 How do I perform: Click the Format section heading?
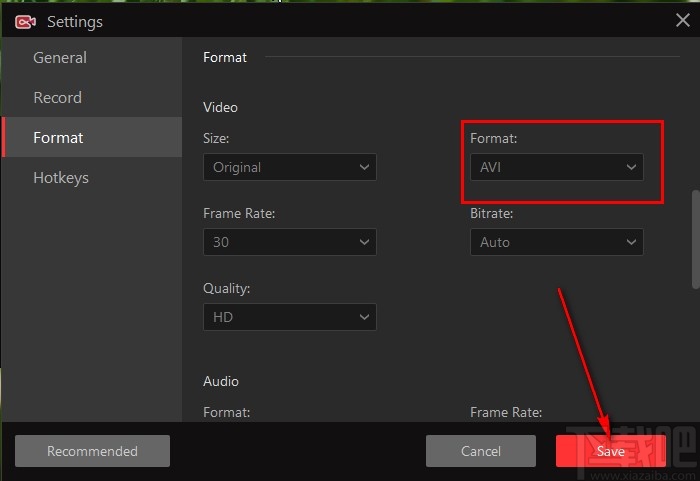pos(225,58)
